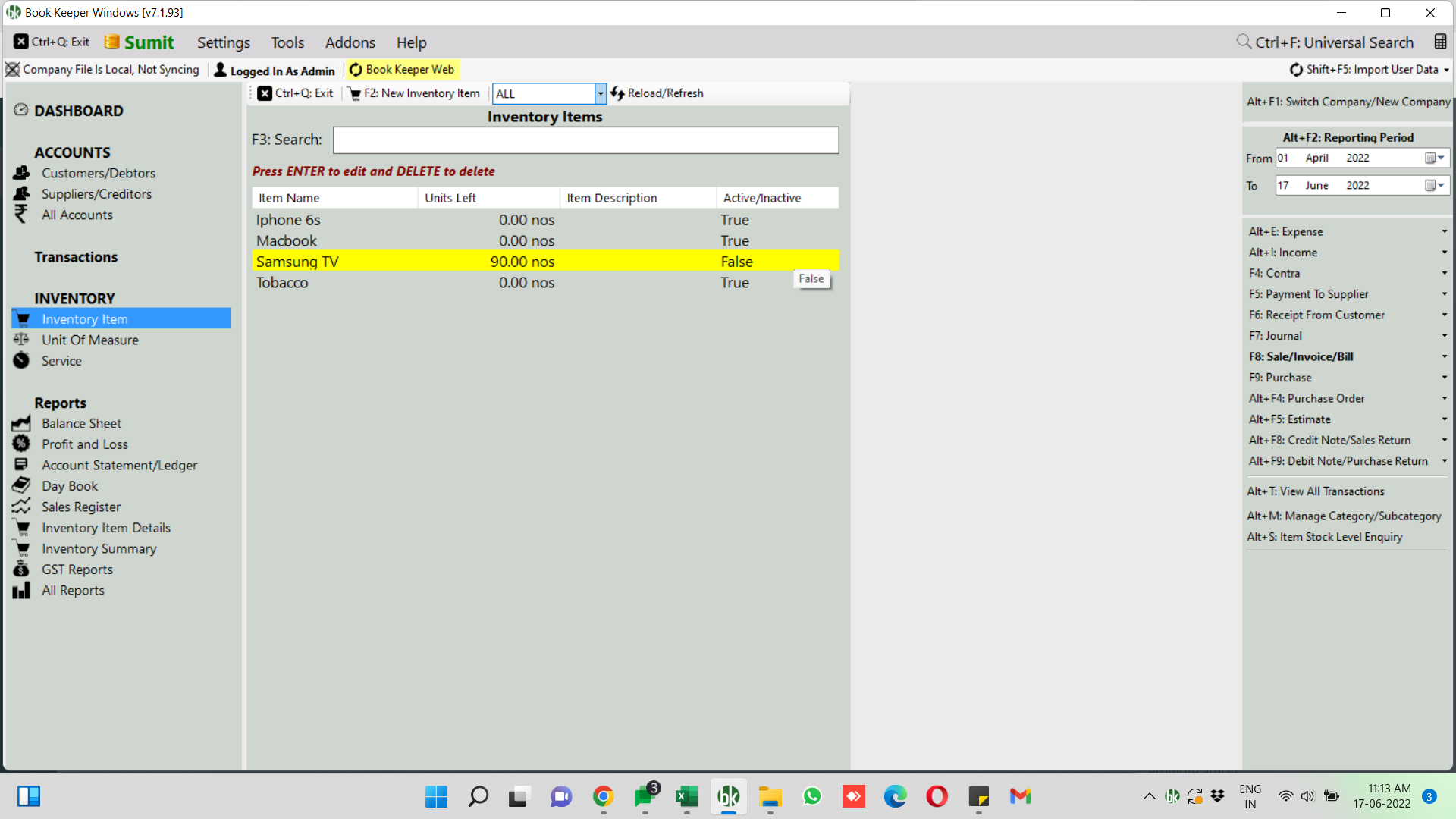Image resolution: width=1456 pixels, height=819 pixels.
Task: Click the Service icon in sidebar
Action: (21, 360)
